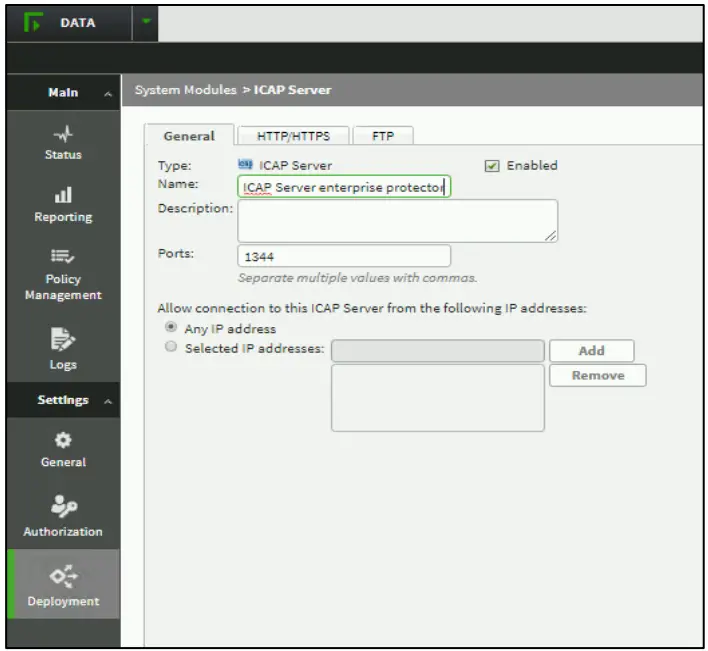
Task: Collapse the Settings section chevron
Action: point(107,401)
